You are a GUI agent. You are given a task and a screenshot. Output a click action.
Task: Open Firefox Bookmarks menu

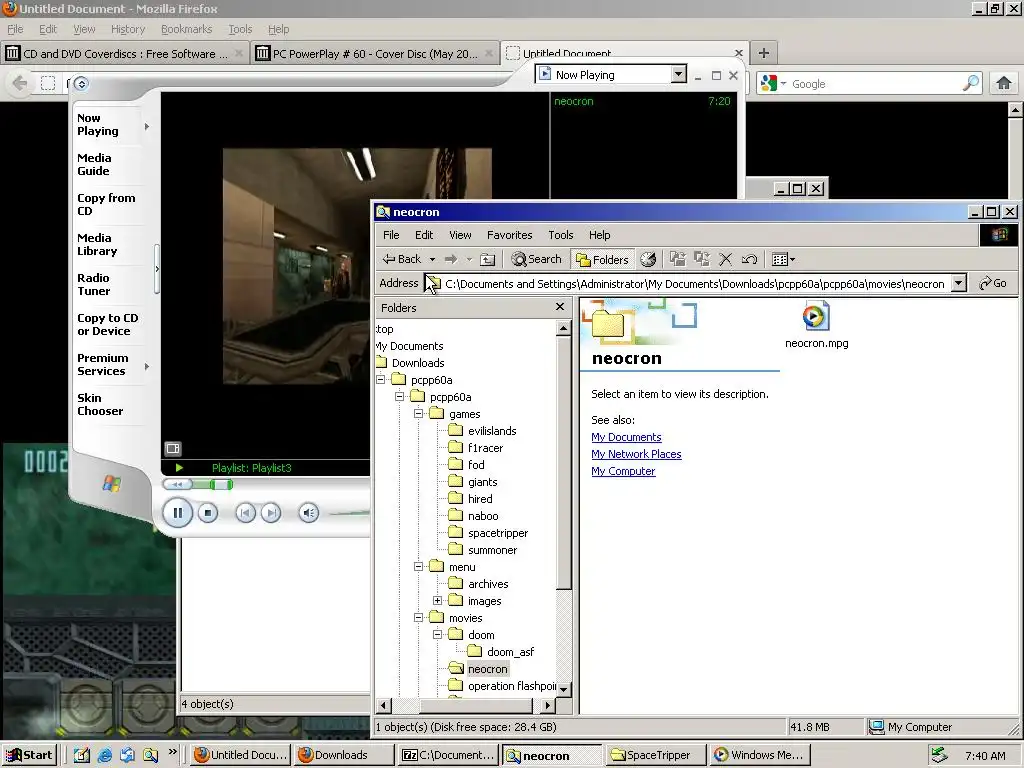click(x=187, y=29)
